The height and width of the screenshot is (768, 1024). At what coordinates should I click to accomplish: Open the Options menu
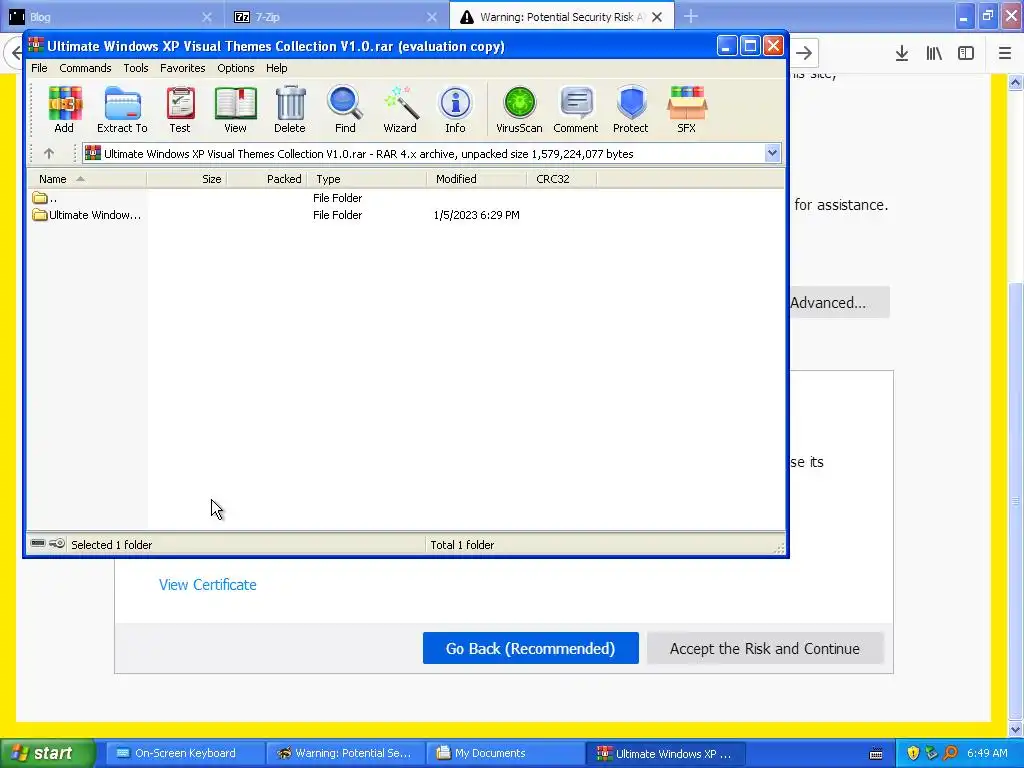pyautogui.click(x=236, y=68)
